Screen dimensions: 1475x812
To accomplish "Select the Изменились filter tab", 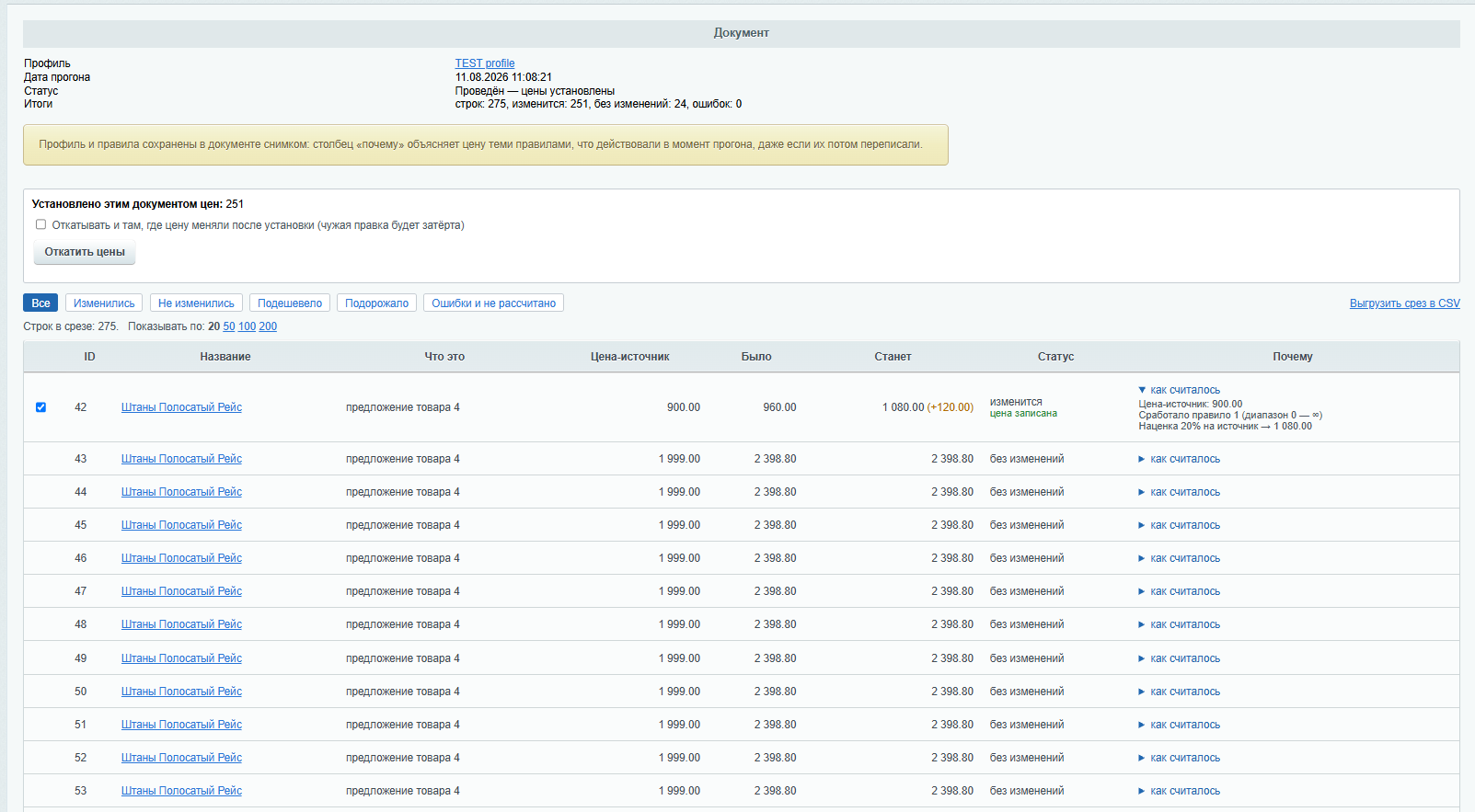I will coord(104,303).
